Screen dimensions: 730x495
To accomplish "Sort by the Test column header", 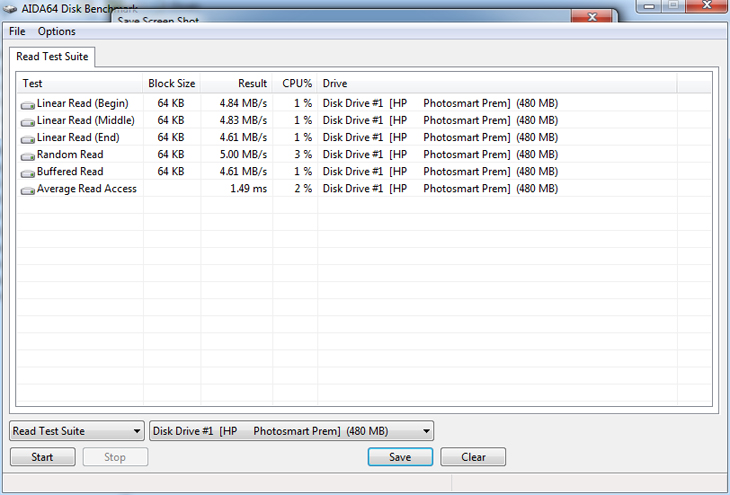I will pyautogui.click(x=80, y=84).
